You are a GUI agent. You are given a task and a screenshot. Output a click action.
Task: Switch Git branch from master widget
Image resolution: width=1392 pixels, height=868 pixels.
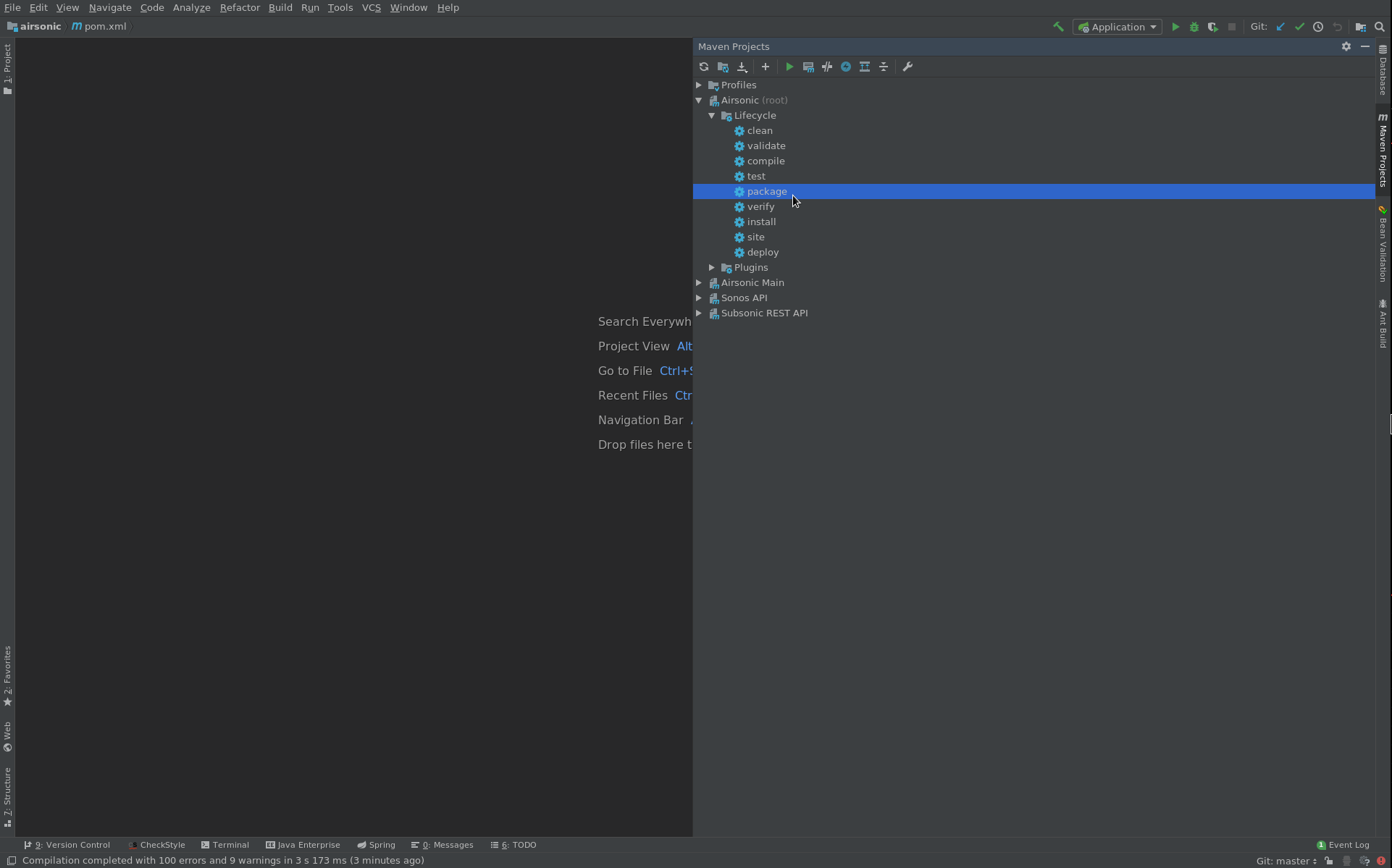[x=1286, y=861]
